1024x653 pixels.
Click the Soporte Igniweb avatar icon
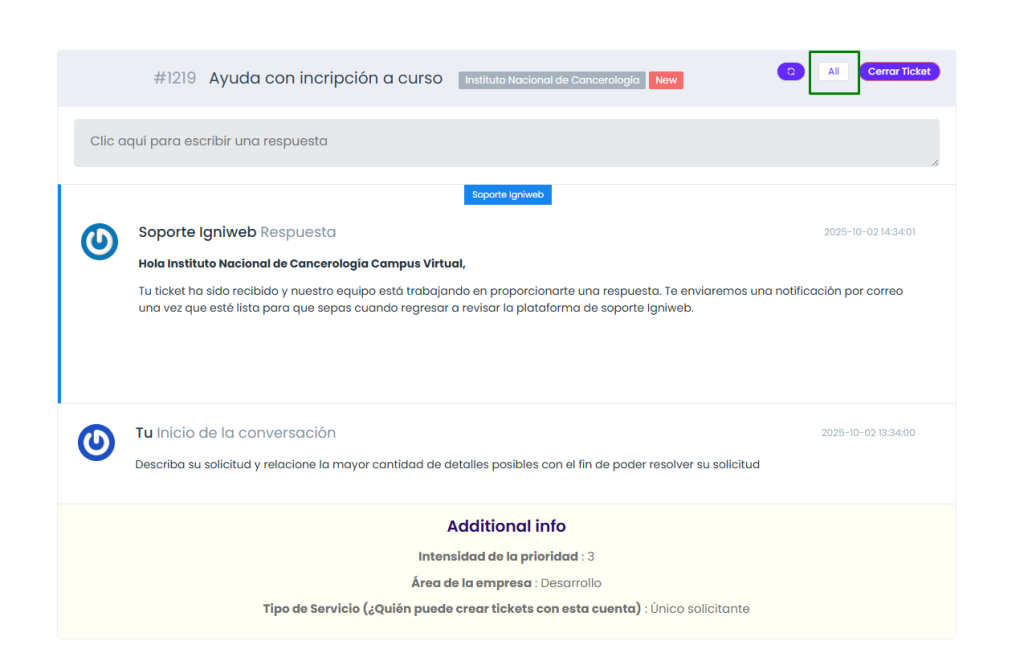(99, 242)
